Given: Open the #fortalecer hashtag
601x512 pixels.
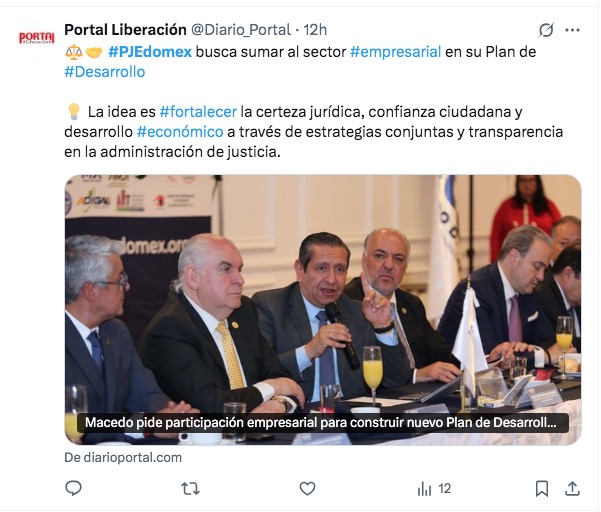Looking at the screenshot, I should tap(198, 112).
